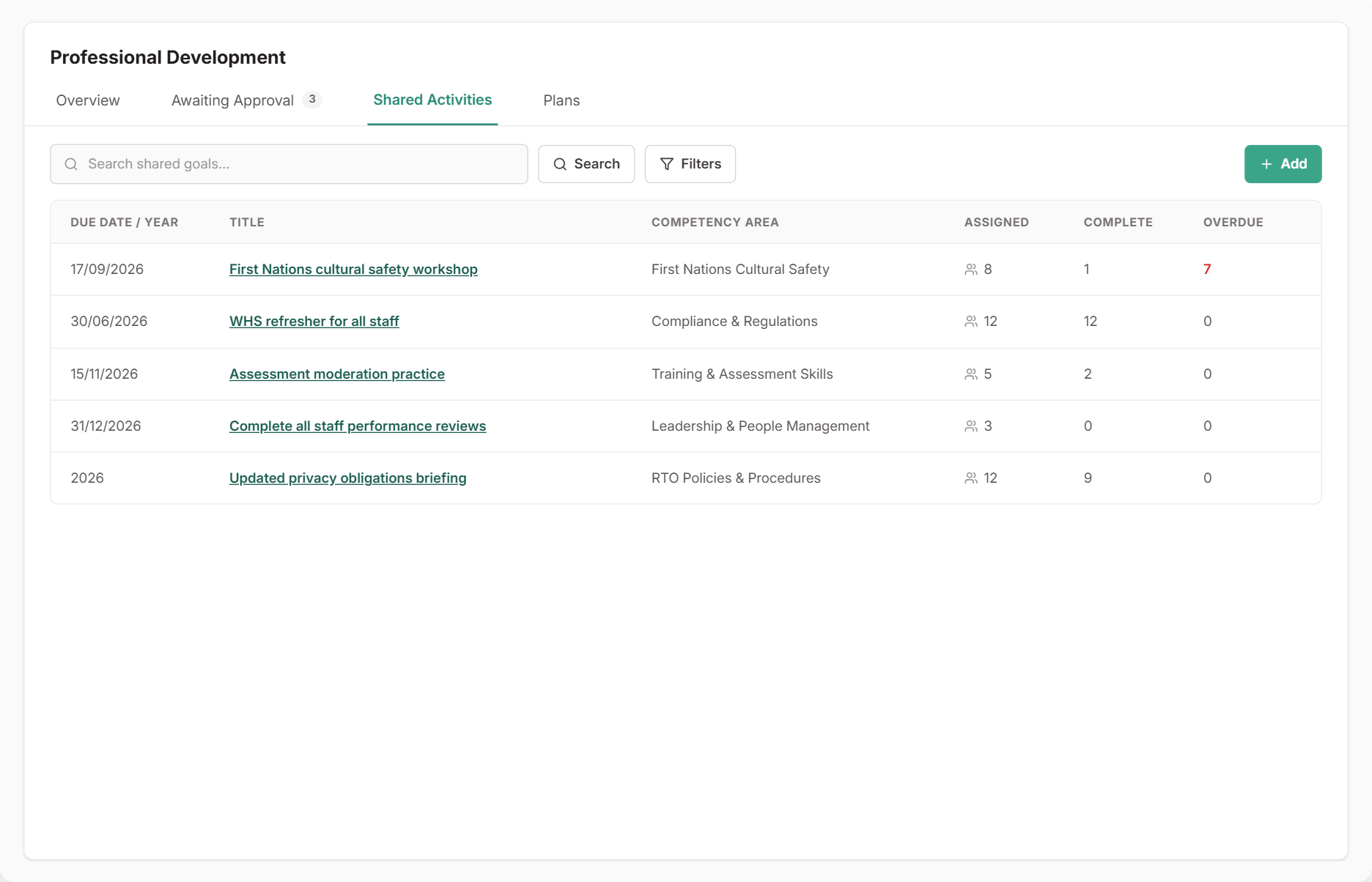Image resolution: width=1372 pixels, height=882 pixels.
Task: Click complete count 2 in Assessment moderation row
Action: (x=1088, y=374)
